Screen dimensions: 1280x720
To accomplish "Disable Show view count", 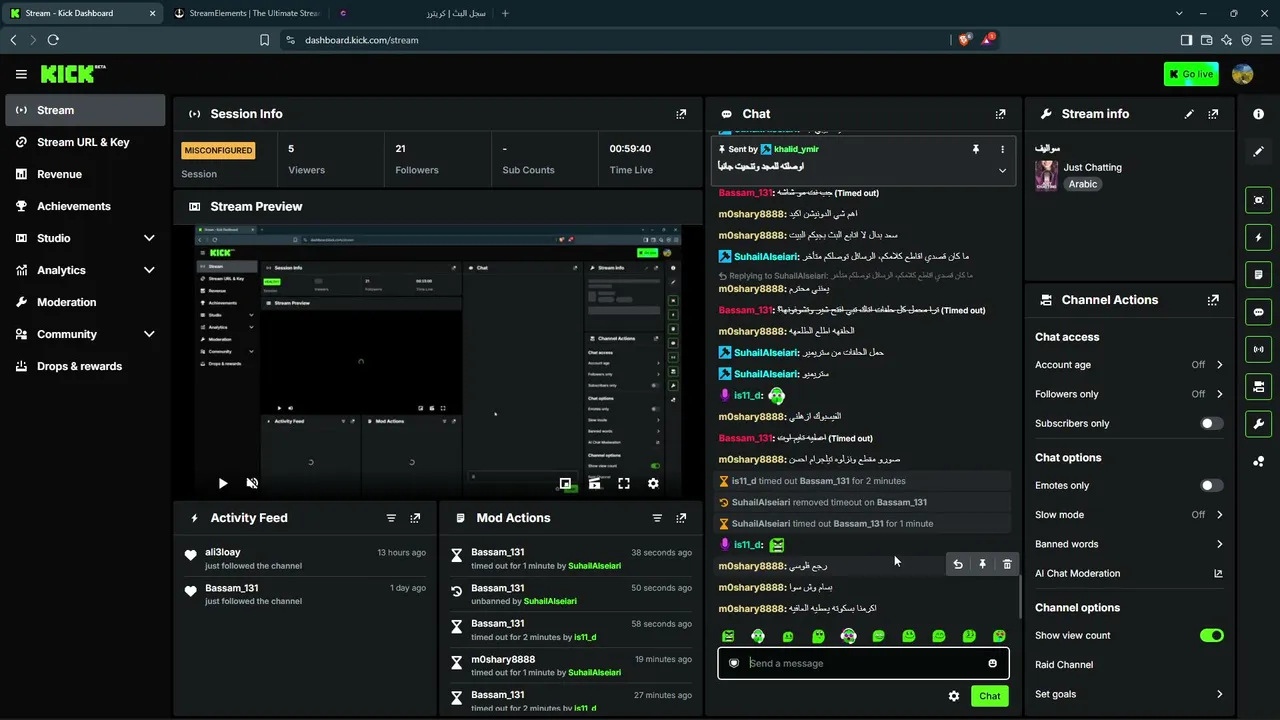I will click(x=1211, y=635).
